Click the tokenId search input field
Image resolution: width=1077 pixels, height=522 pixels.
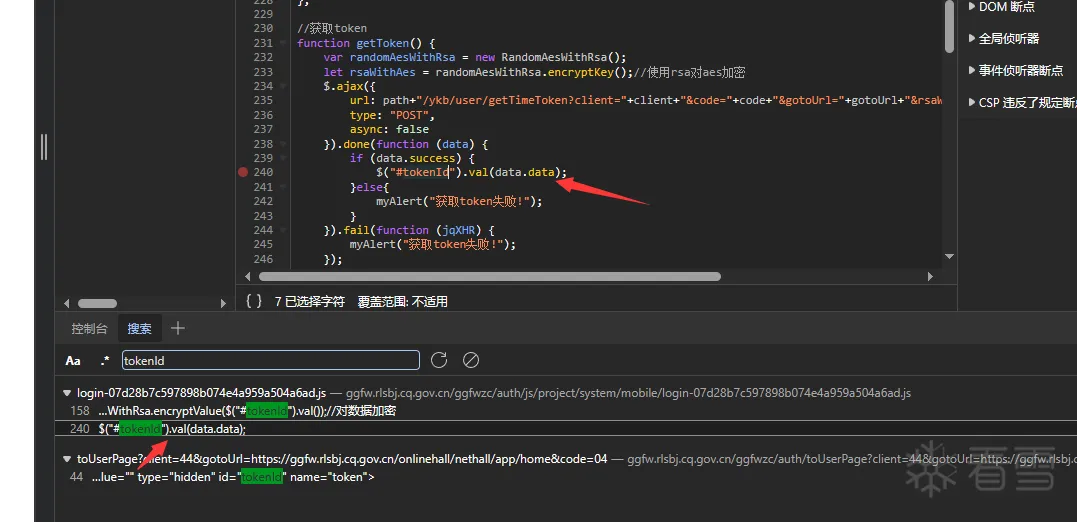point(271,360)
